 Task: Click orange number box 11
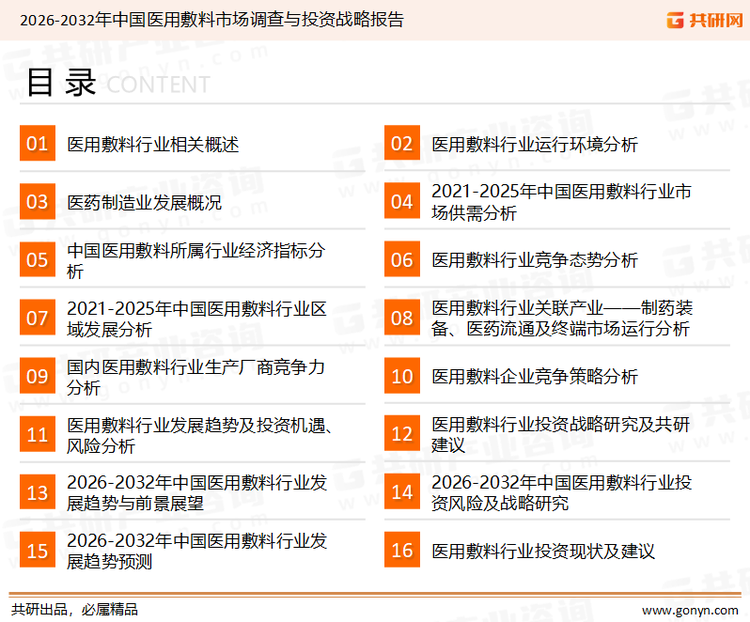tap(37, 434)
